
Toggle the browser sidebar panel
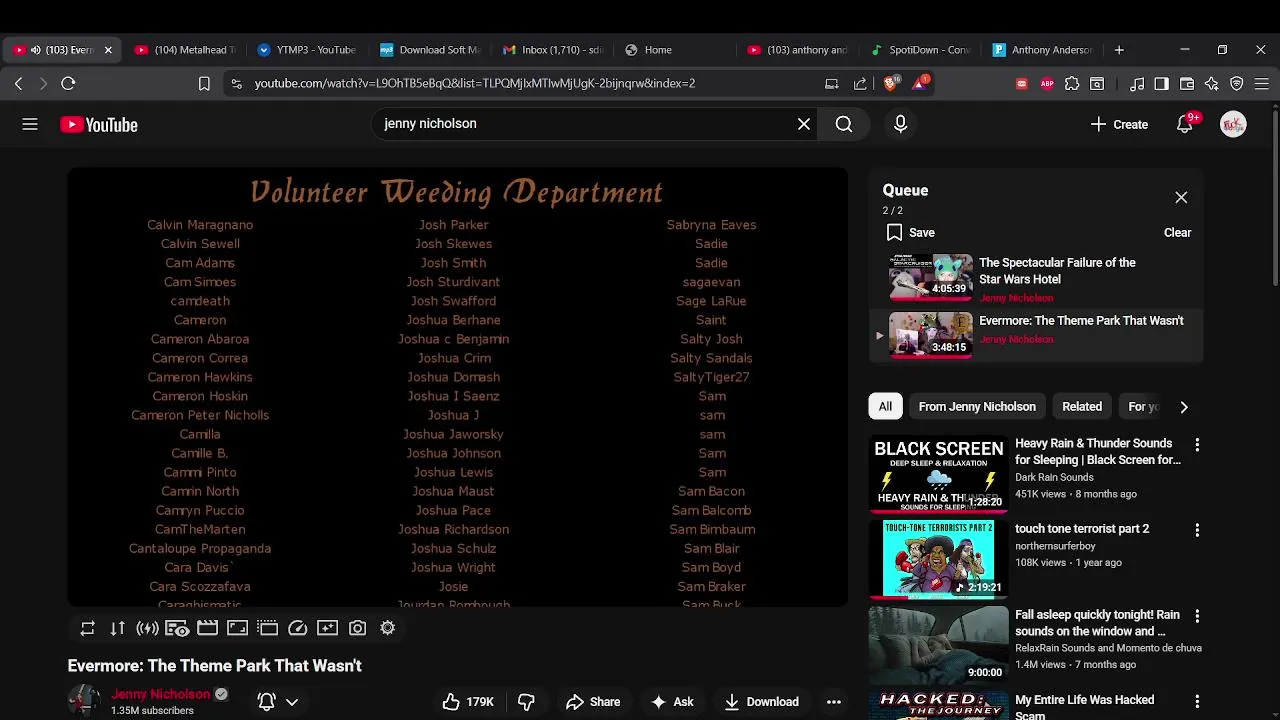coord(1161,84)
